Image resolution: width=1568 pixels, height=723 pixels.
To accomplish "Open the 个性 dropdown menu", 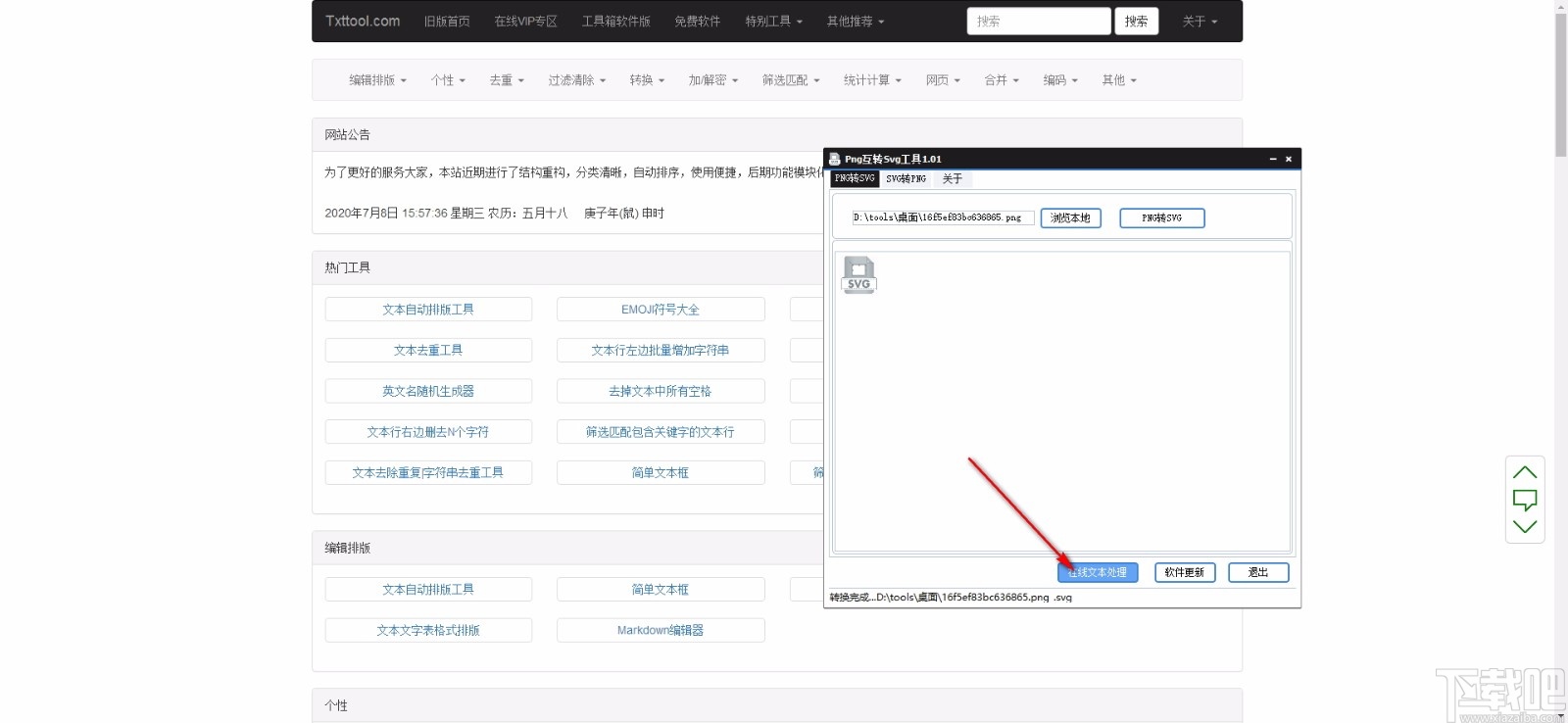I will tap(448, 80).
